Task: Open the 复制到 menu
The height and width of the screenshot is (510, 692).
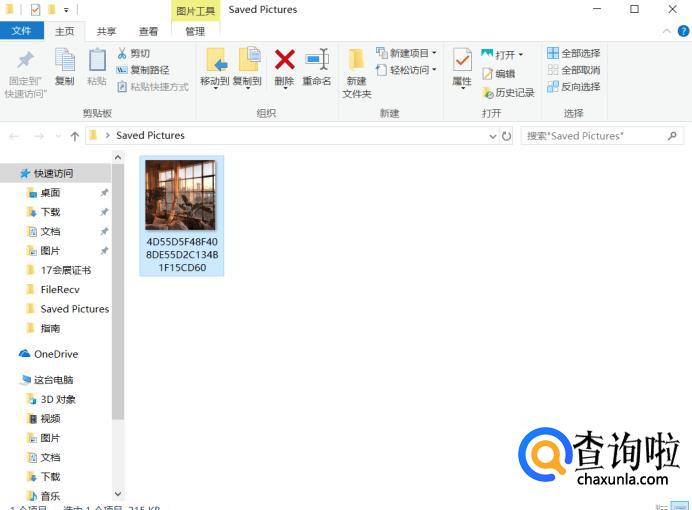Action: click(248, 69)
